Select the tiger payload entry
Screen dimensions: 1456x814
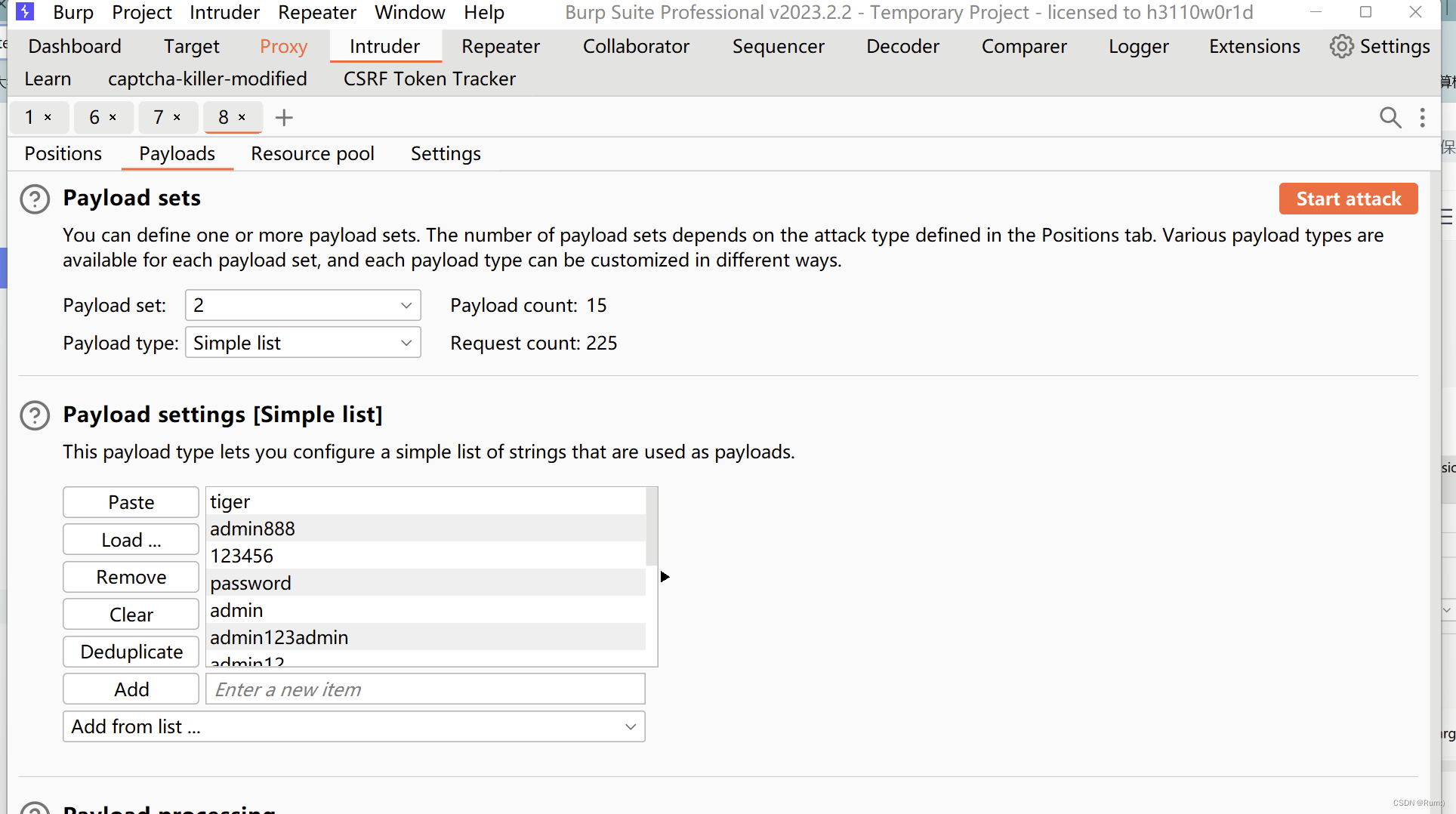click(426, 501)
